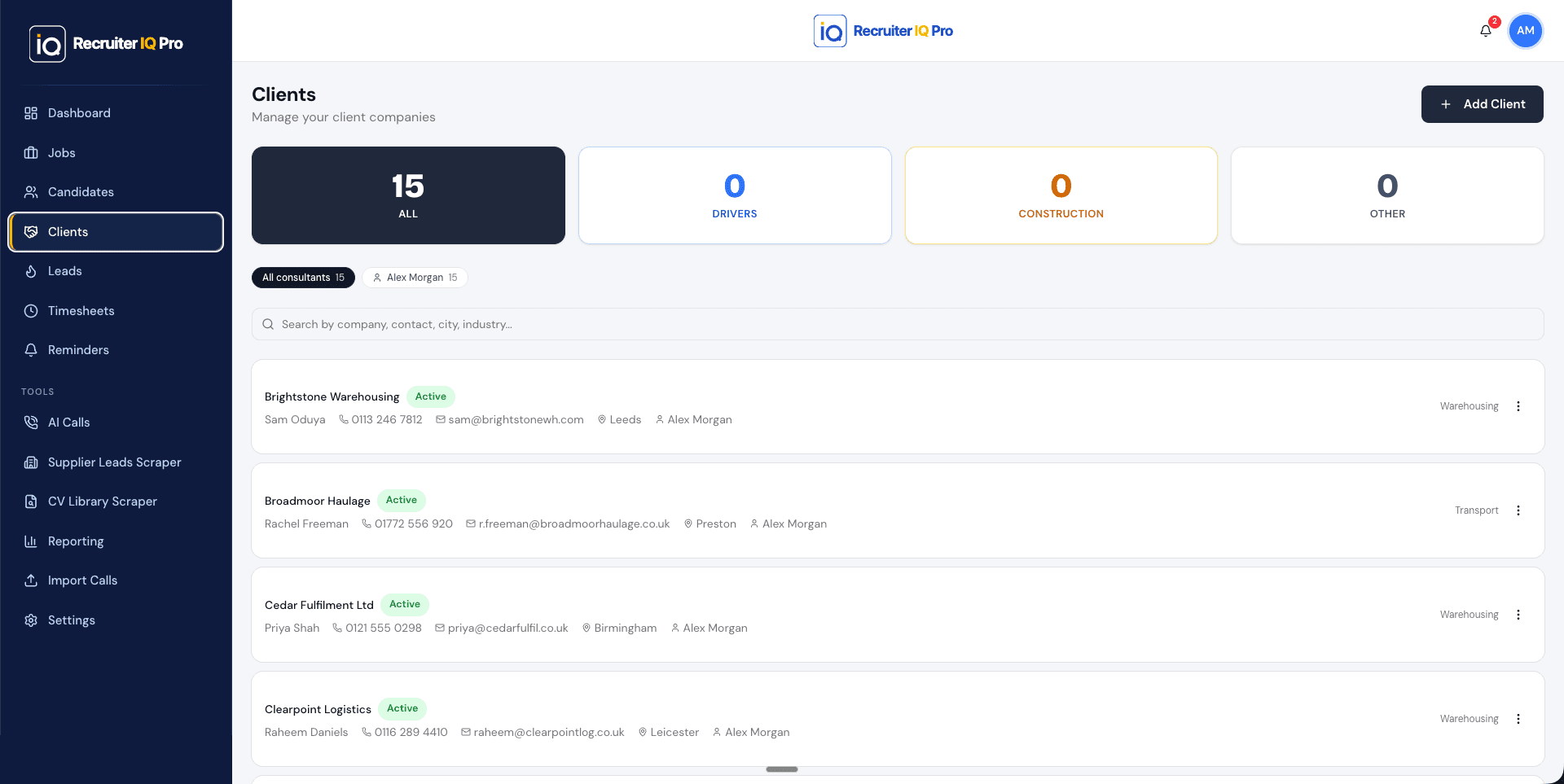Click the Jobs briefcase icon
The width and height of the screenshot is (1564, 784).
tap(31, 153)
